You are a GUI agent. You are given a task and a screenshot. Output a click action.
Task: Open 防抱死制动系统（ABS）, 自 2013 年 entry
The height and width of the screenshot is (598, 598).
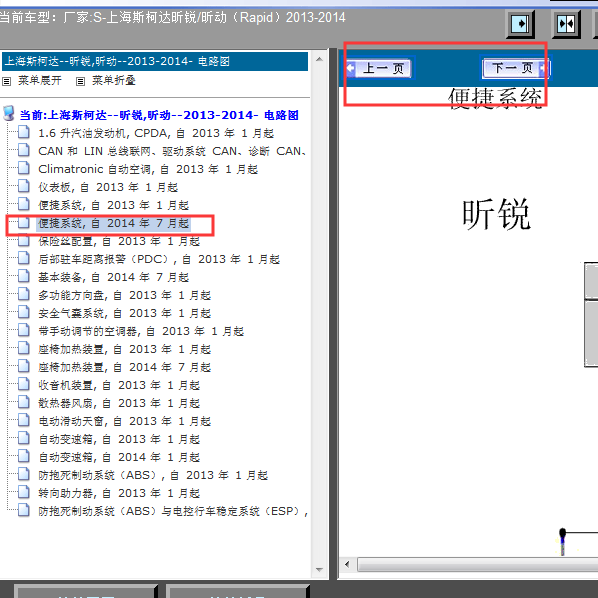coord(153,475)
